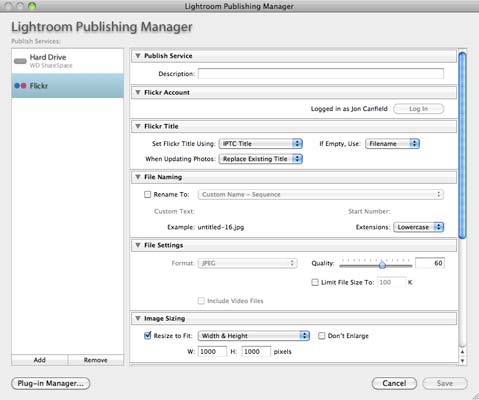Enable the Rename To checkbox
Image resolution: width=479 pixels, height=400 pixels.
147,194
